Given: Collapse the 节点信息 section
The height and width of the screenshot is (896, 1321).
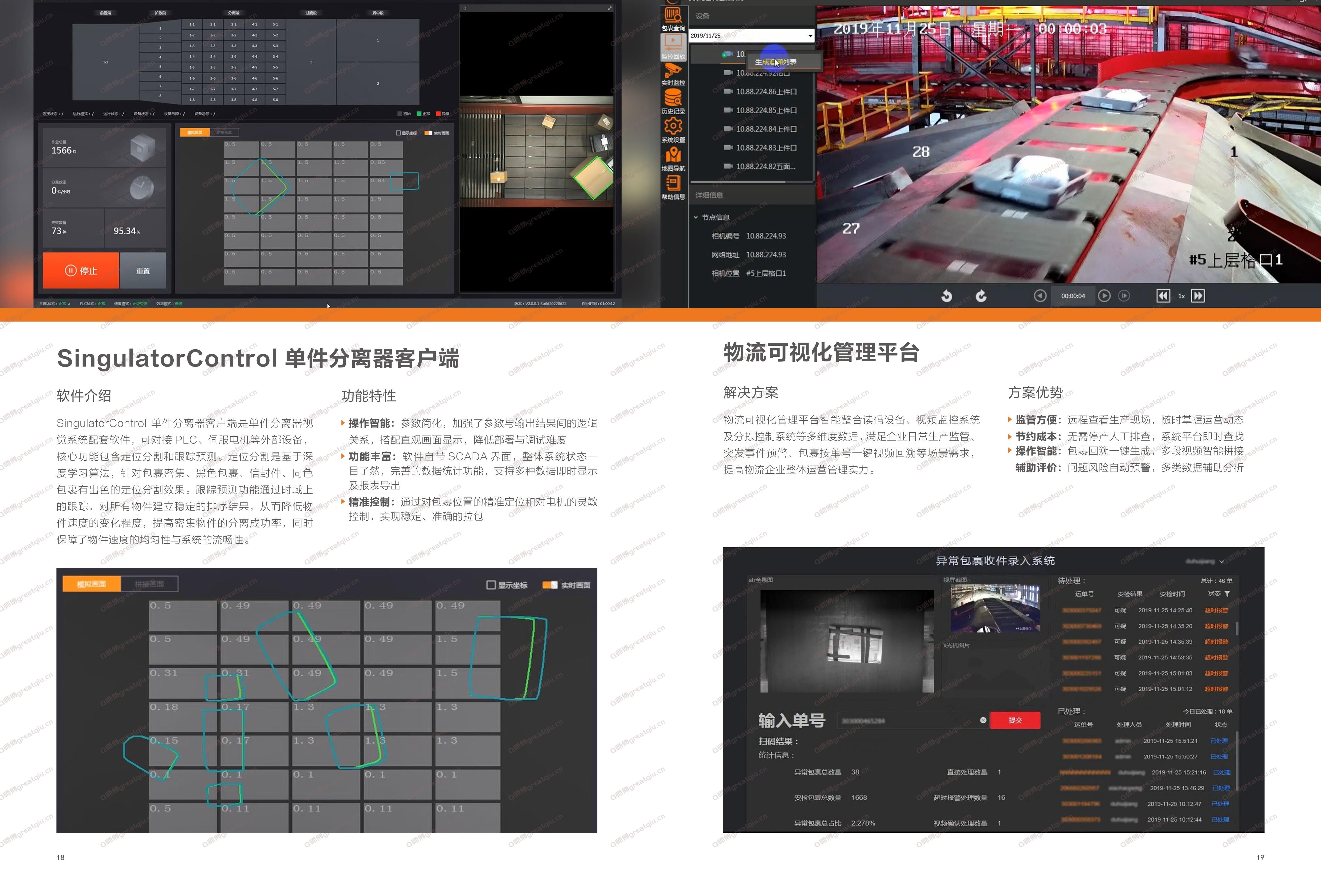Looking at the screenshot, I should (696, 217).
